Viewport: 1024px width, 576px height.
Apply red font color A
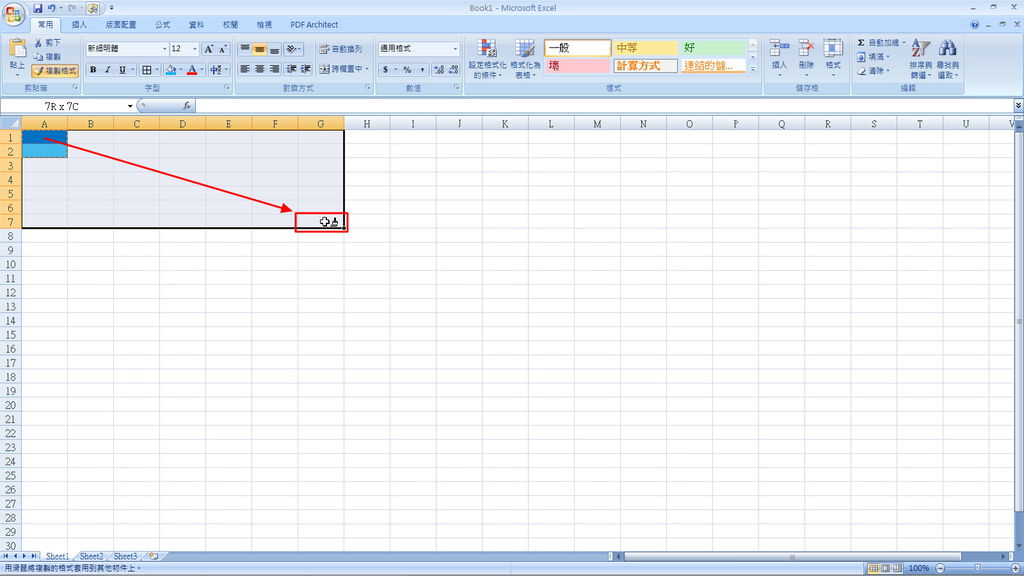click(192, 70)
